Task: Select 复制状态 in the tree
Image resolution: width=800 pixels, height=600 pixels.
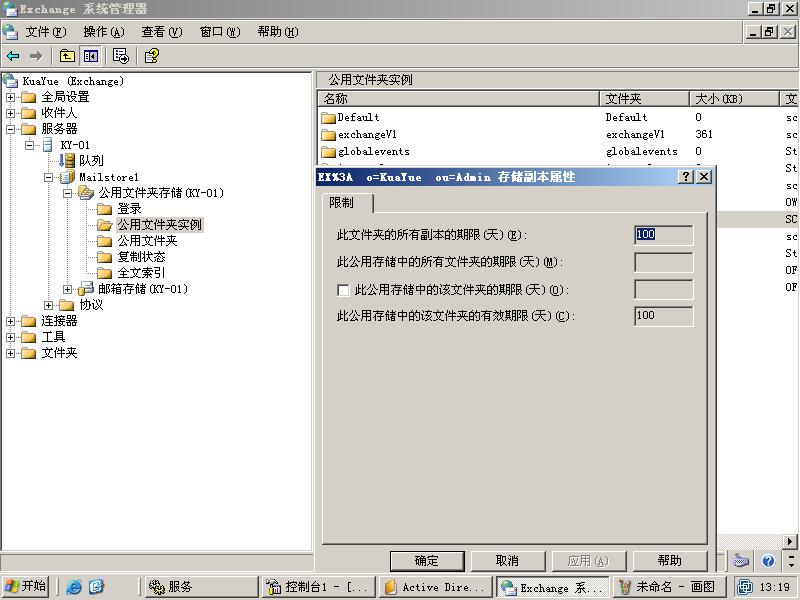Action: click(141, 257)
